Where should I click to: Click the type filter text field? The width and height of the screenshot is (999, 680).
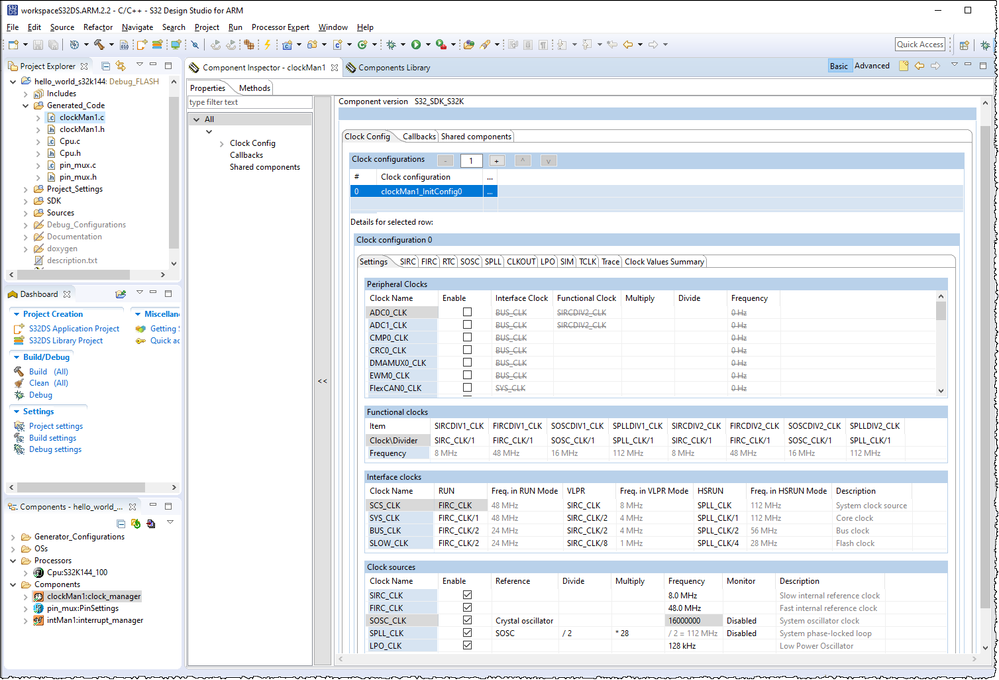coord(250,102)
